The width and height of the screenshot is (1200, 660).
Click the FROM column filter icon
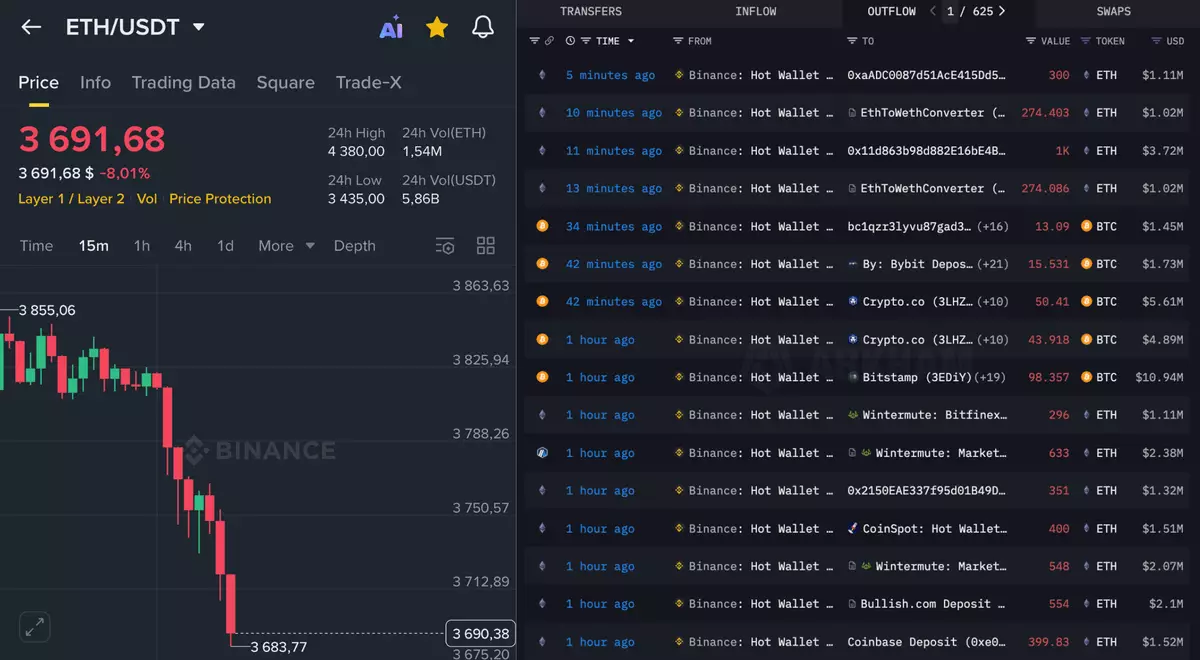point(678,41)
